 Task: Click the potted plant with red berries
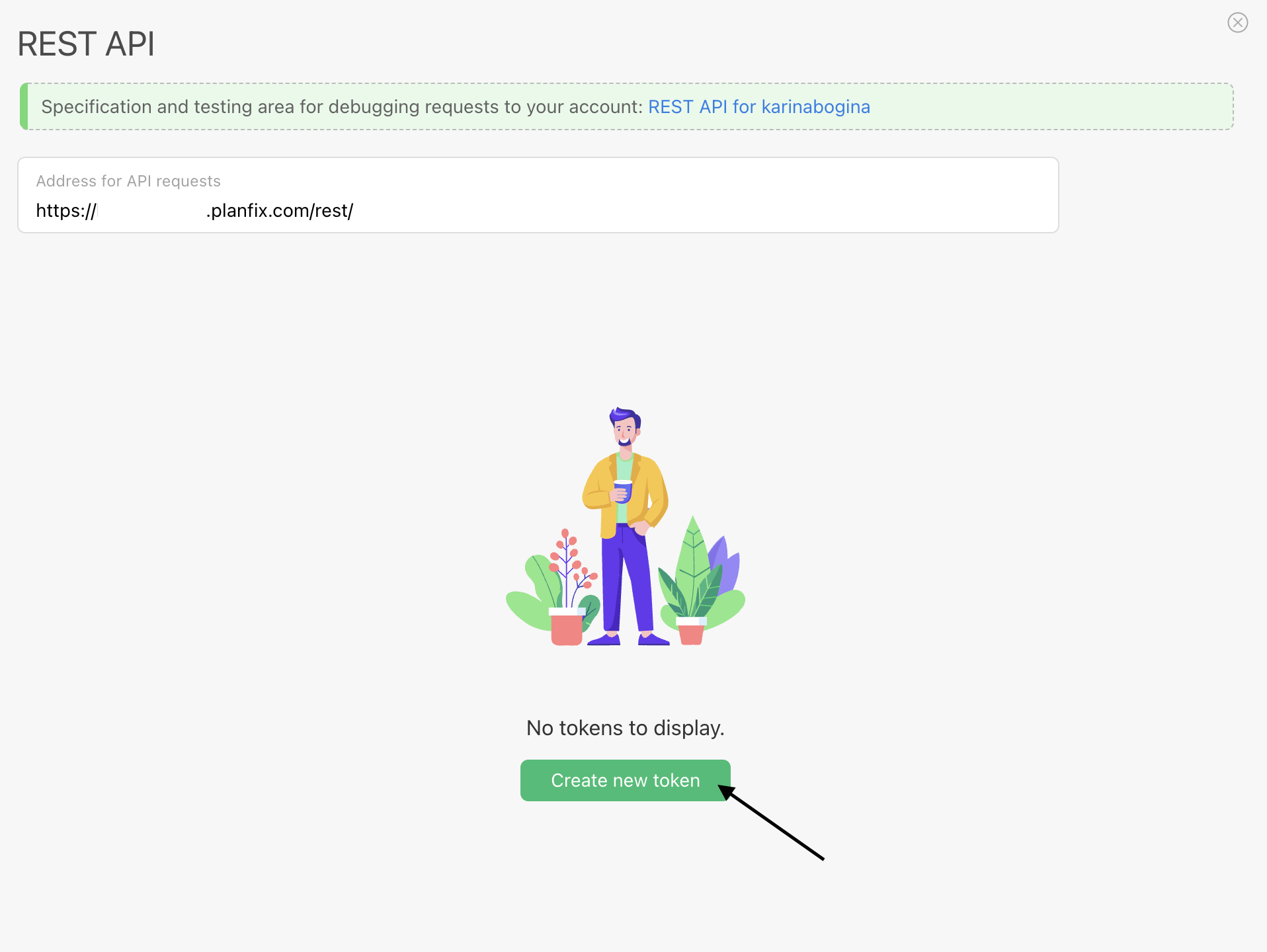click(x=566, y=595)
